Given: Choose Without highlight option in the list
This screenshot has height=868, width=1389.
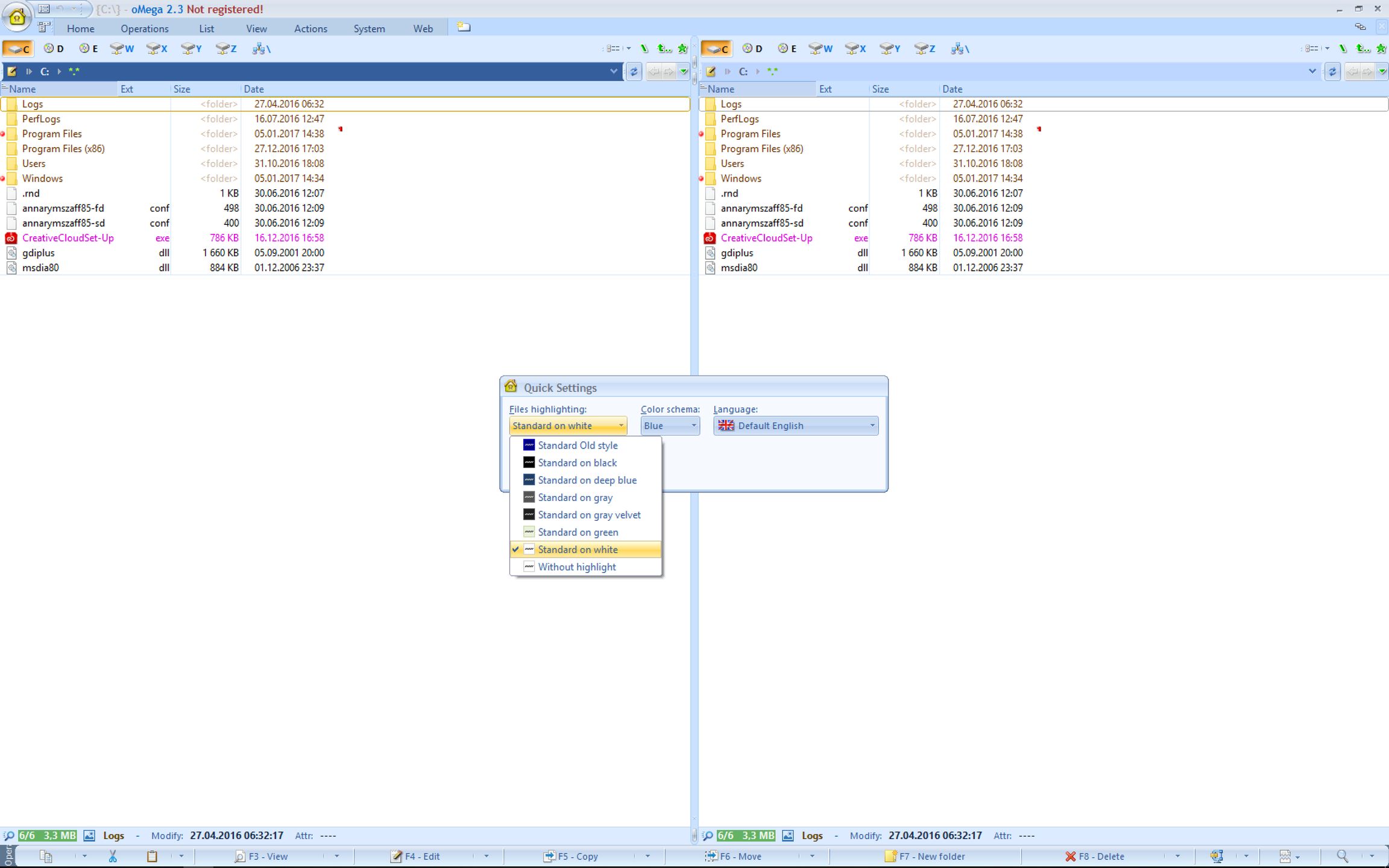Looking at the screenshot, I should pyautogui.click(x=576, y=567).
